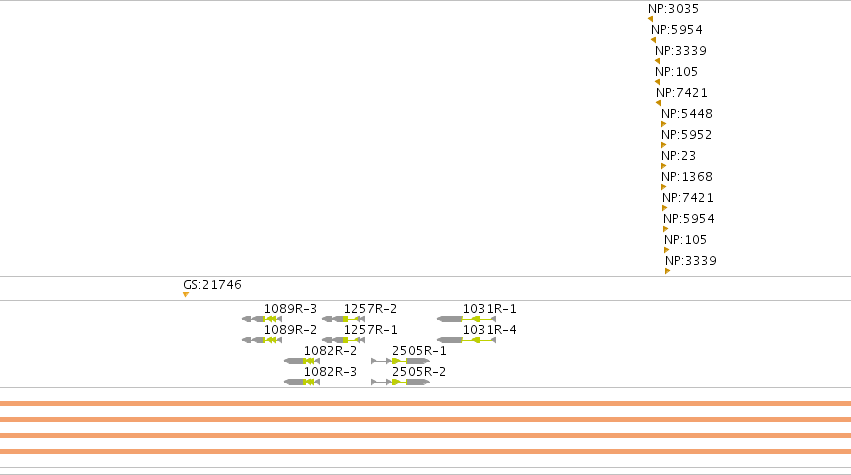Click the topmost orange track bar
The image size is (851, 475).
(x=426, y=403)
